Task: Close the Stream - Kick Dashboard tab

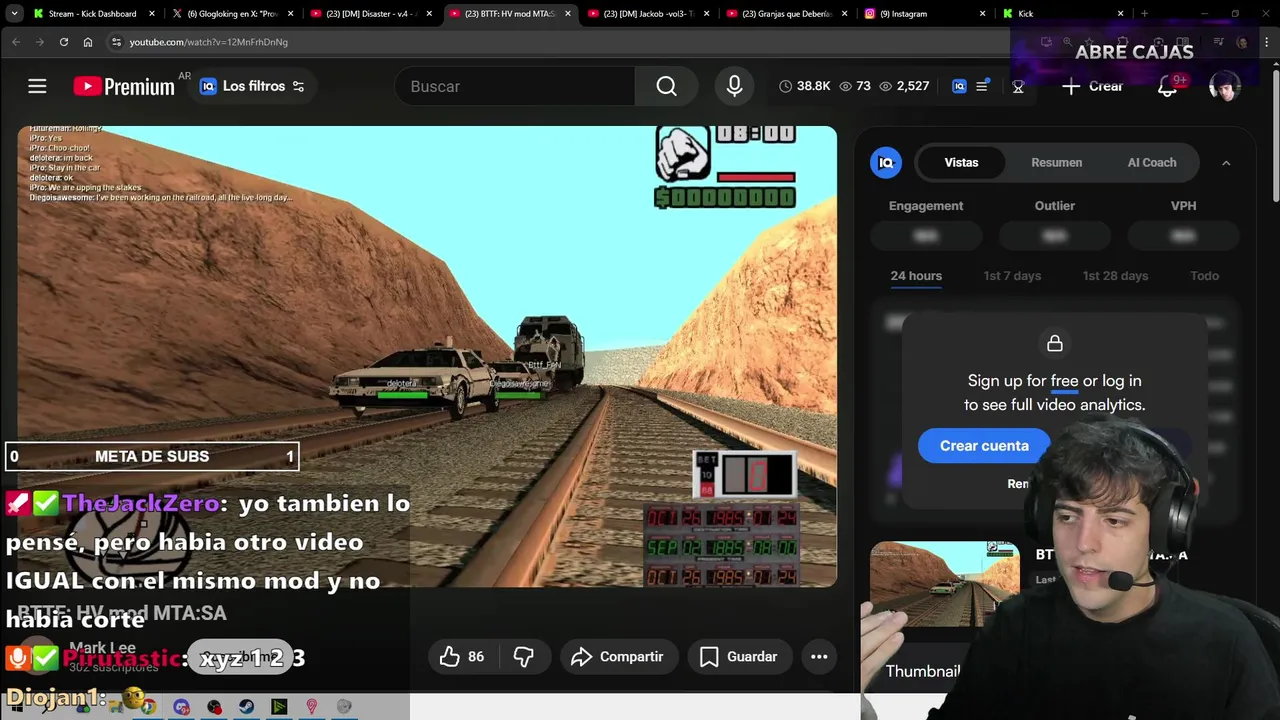Action: (152, 14)
